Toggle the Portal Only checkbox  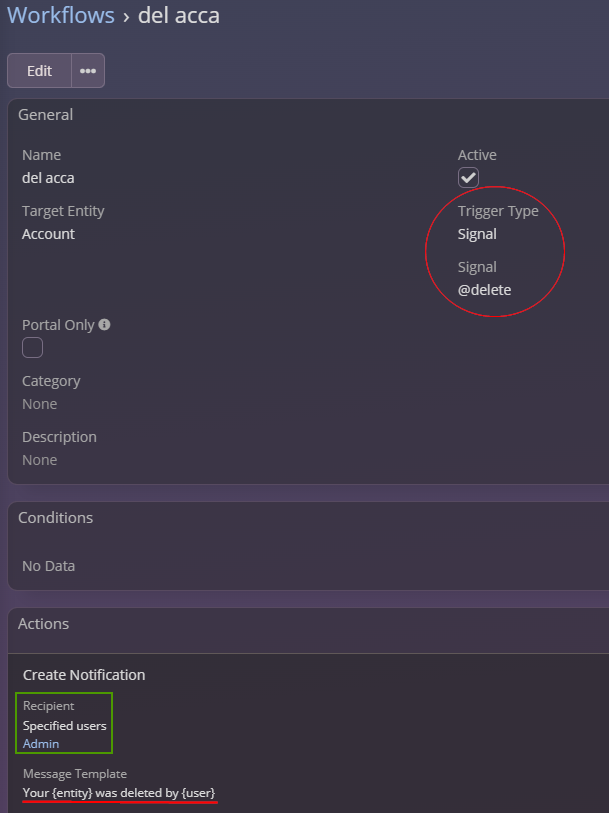point(32,347)
